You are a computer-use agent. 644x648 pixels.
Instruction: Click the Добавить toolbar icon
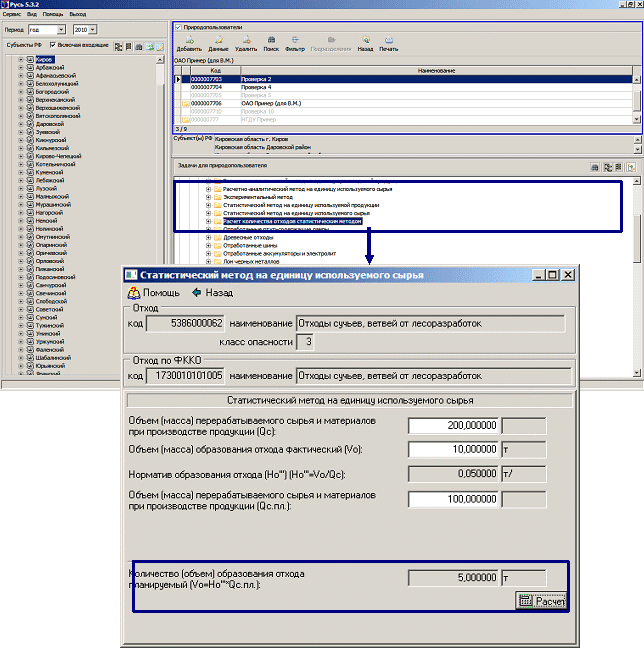pyautogui.click(x=188, y=42)
